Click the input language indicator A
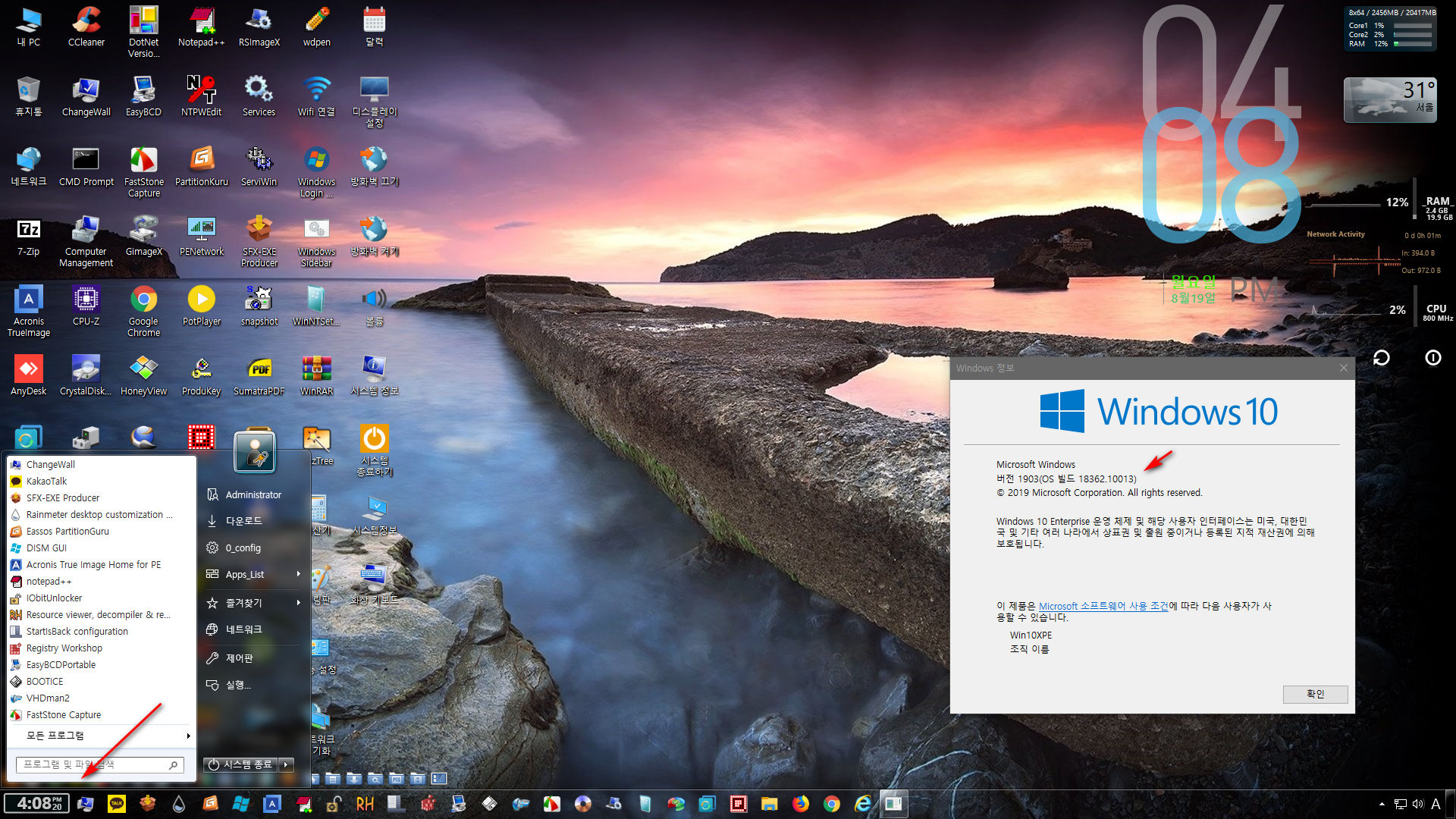Screen dimensions: 1456x819 [x=1436, y=804]
